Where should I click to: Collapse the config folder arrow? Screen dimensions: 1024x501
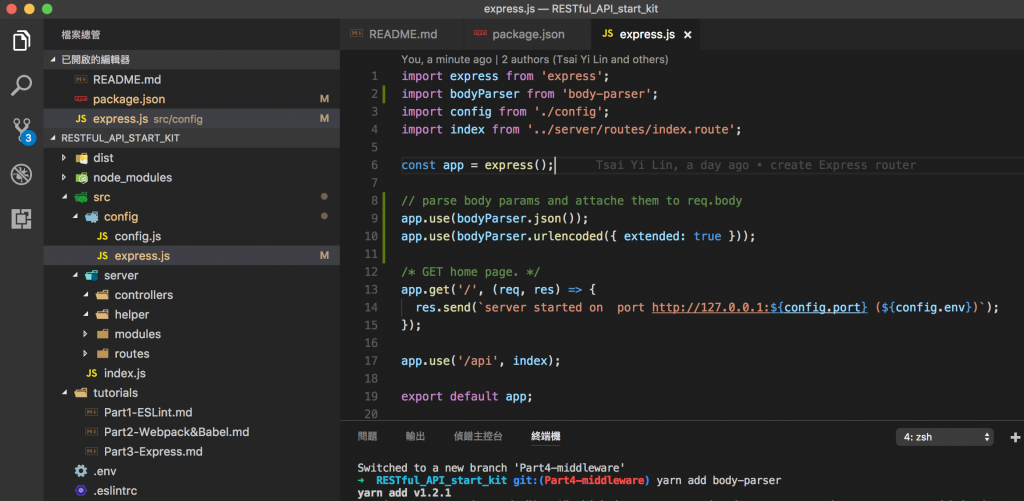coord(74,217)
